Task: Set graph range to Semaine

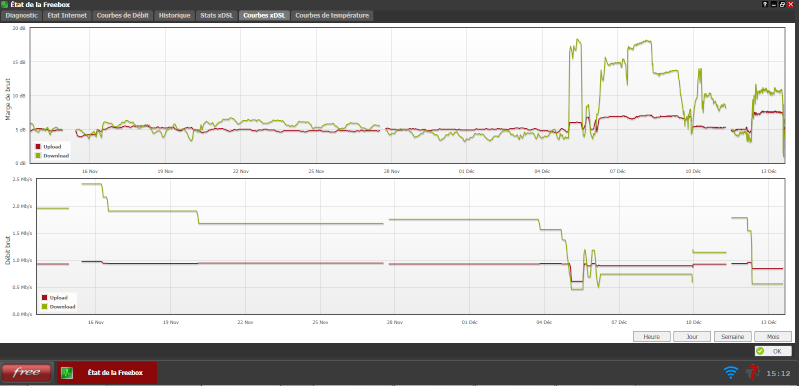Action: pos(733,337)
